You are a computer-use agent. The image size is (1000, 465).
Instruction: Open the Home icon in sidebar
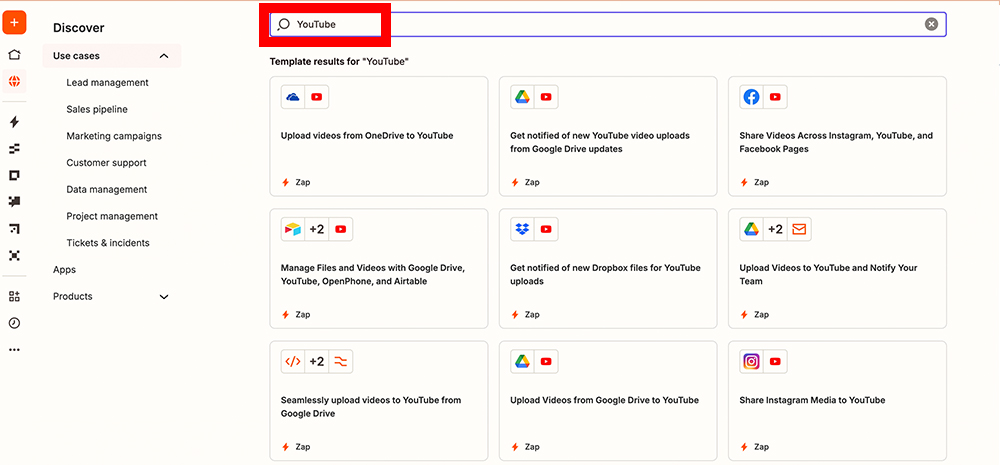(x=14, y=55)
